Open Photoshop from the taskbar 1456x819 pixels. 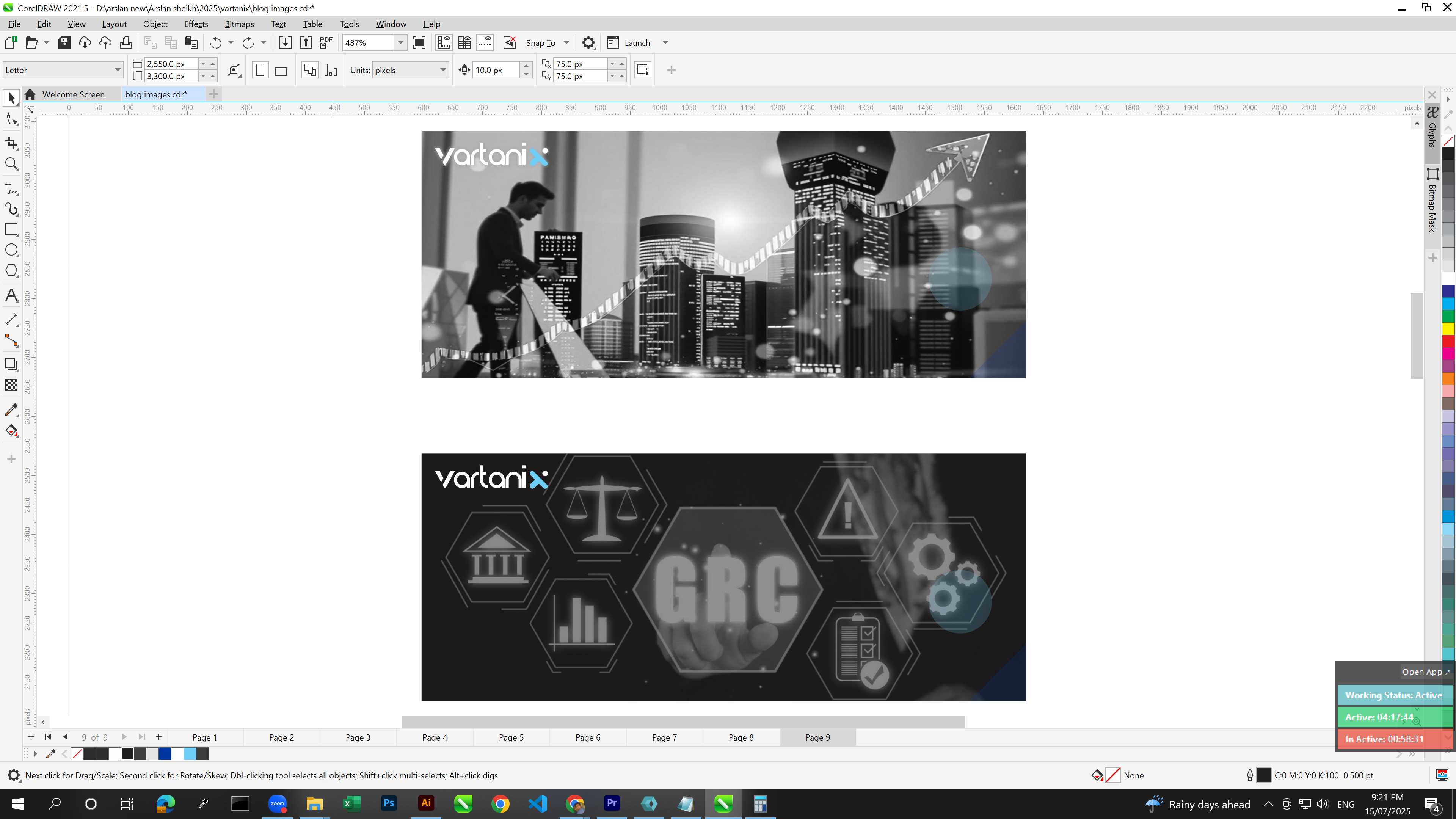389,804
